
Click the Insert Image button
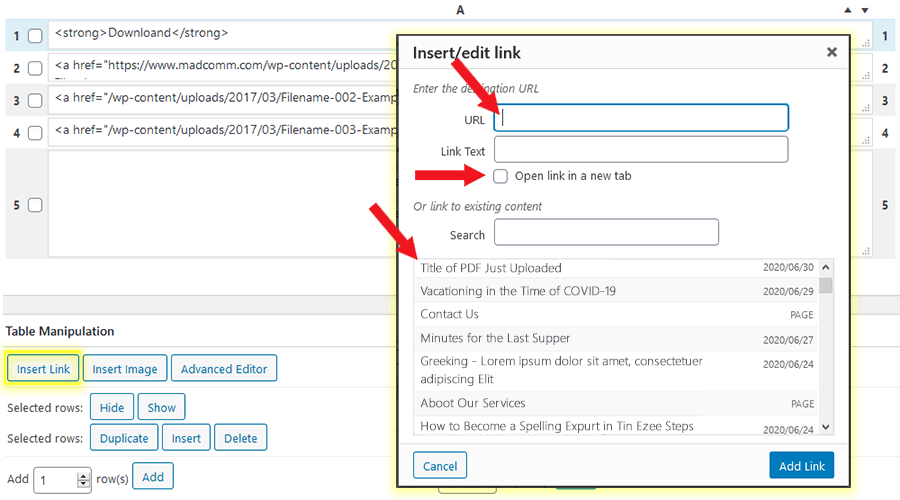coord(125,369)
